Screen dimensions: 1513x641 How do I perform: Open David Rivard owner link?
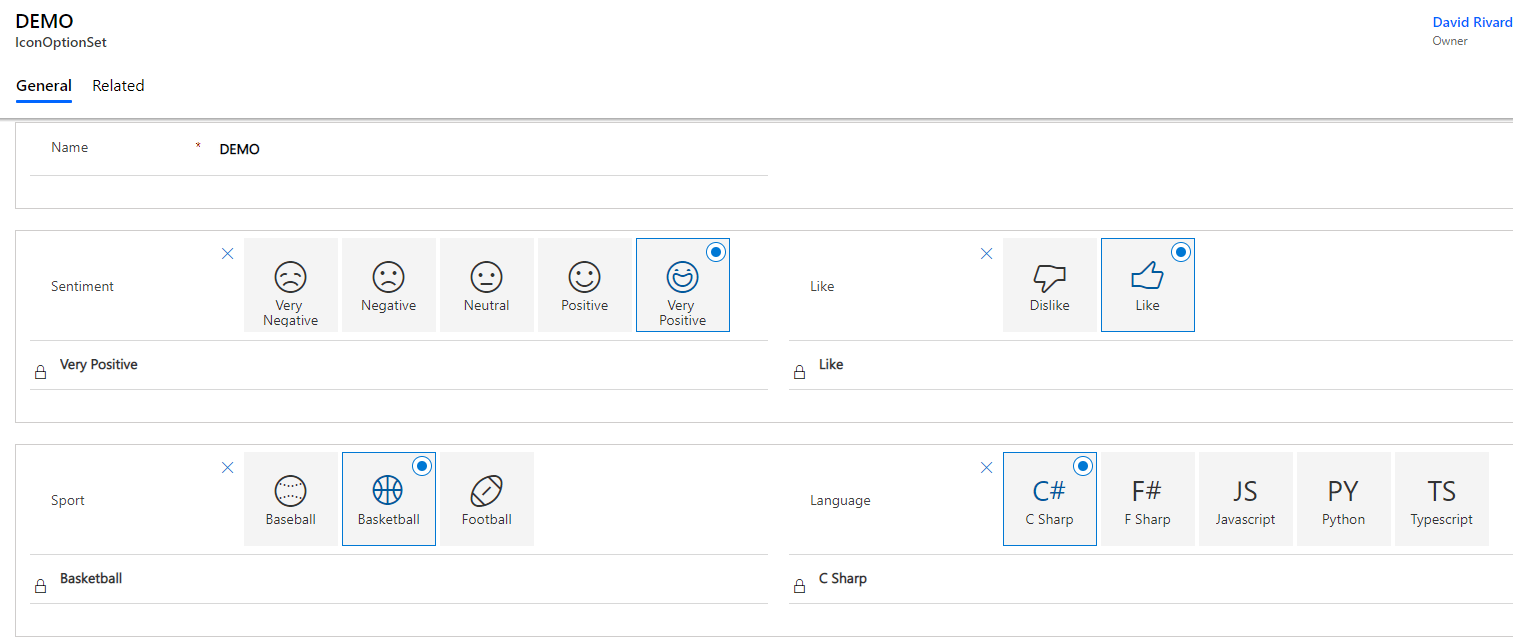coord(1472,22)
